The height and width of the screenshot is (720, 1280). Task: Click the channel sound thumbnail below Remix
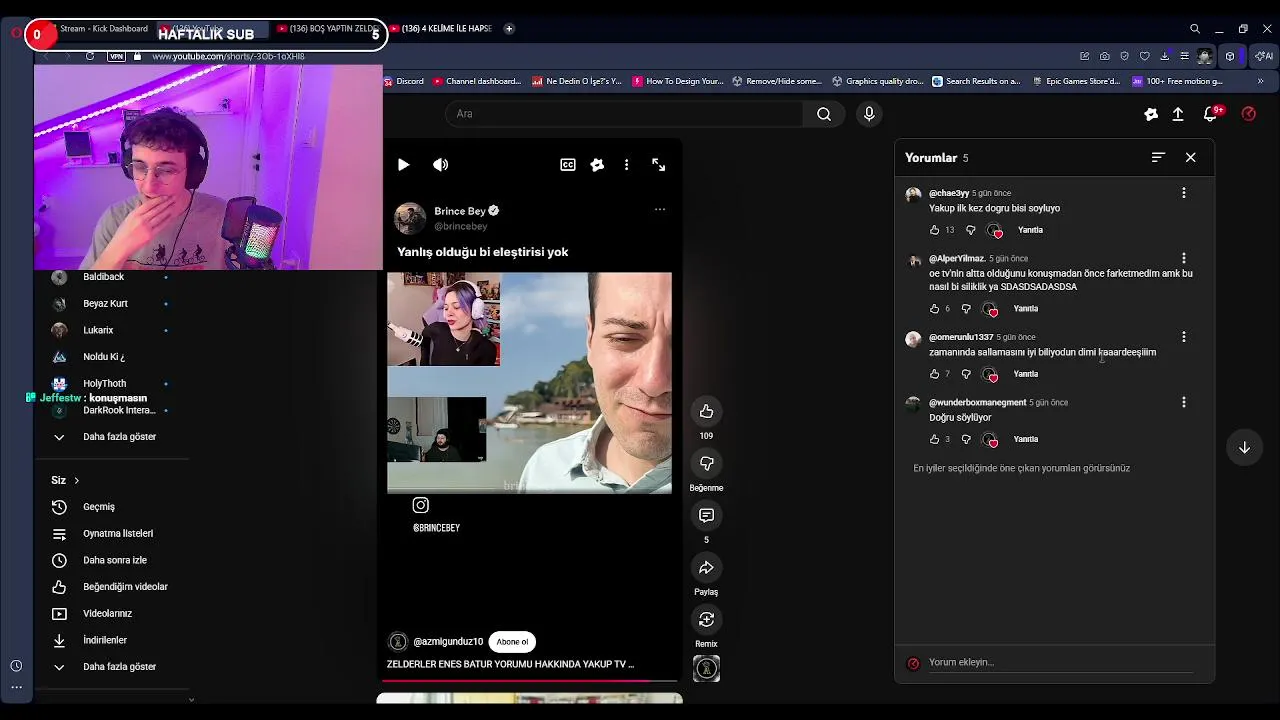point(706,668)
